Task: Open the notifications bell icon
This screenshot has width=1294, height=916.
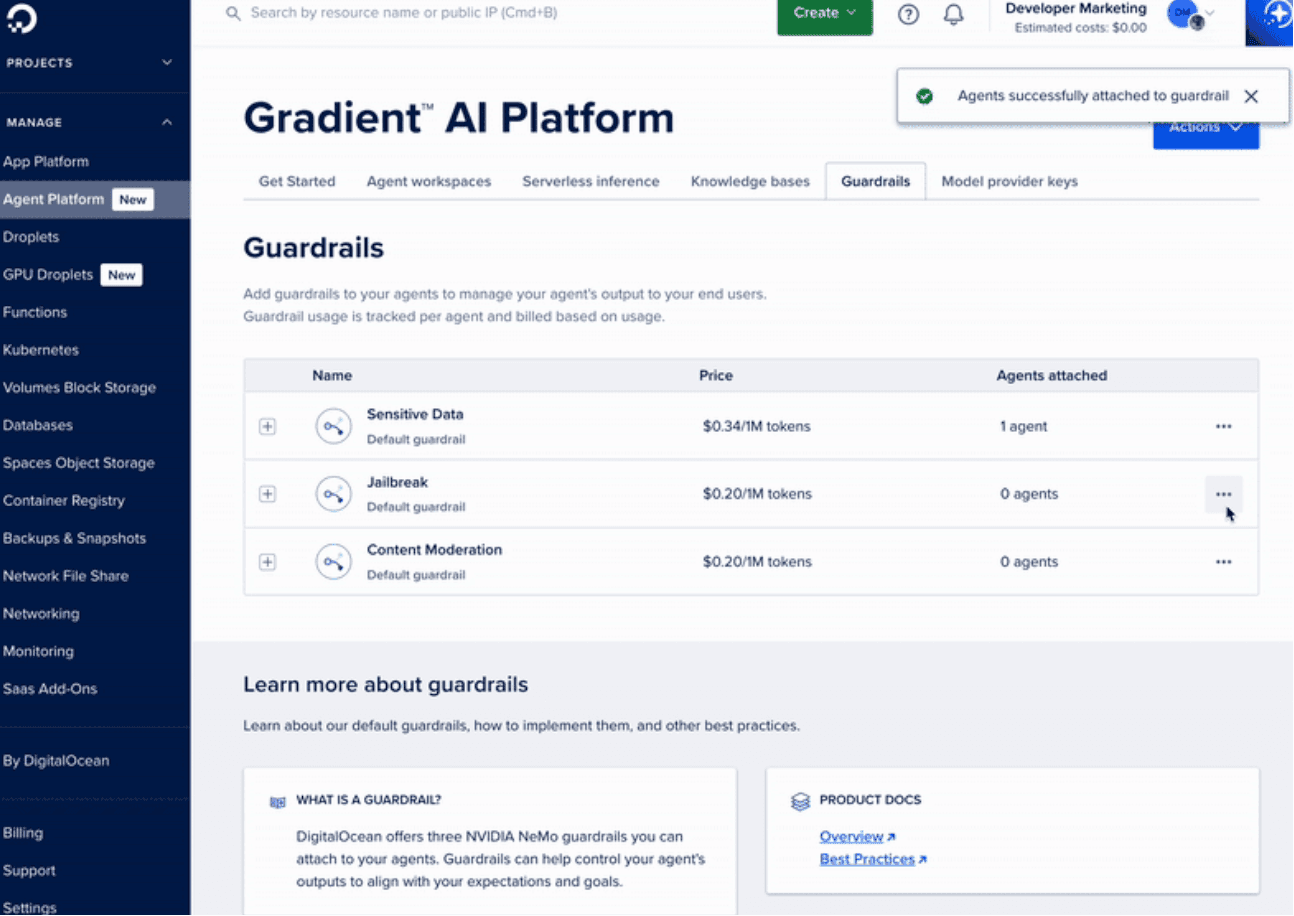Action: tap(954, 14)
